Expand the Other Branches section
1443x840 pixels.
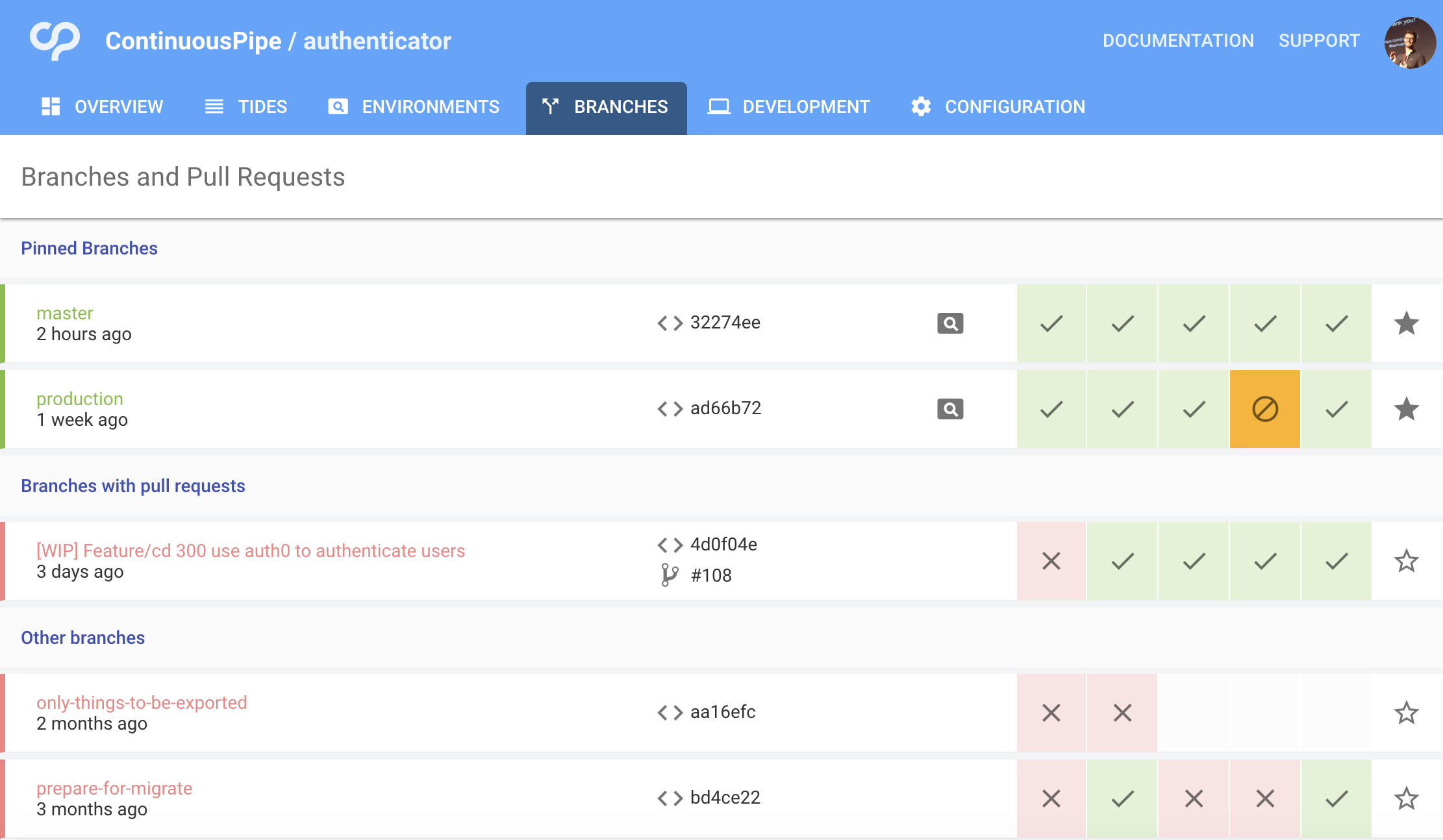click(82, 636)
